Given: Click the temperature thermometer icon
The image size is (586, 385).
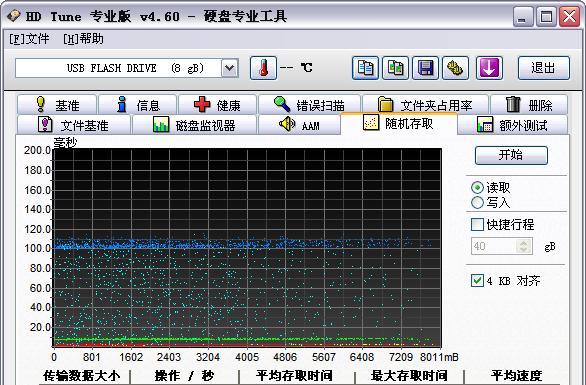Looking at the screenshot, I should click(x=263, y=68).
